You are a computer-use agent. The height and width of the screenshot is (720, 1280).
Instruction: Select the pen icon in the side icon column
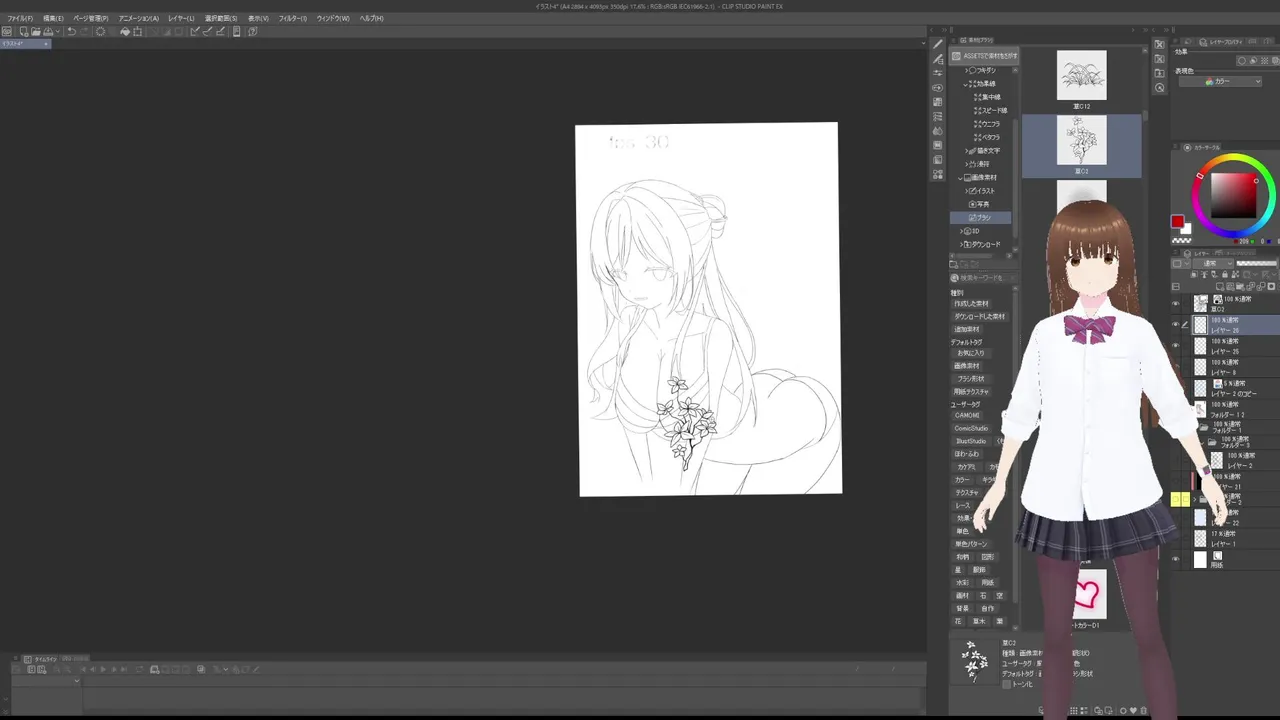938,45
